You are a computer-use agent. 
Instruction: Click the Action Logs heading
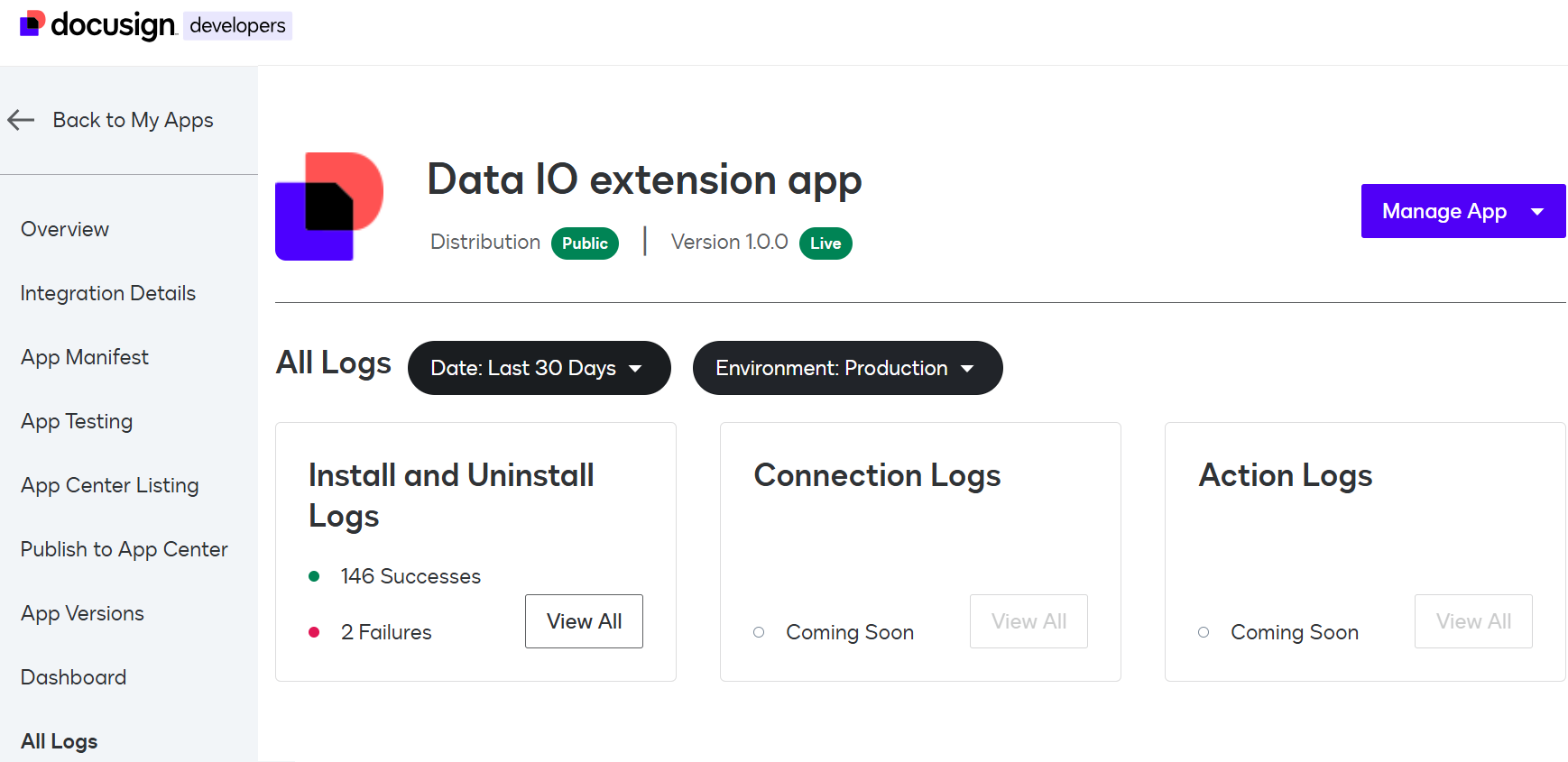1286,475
